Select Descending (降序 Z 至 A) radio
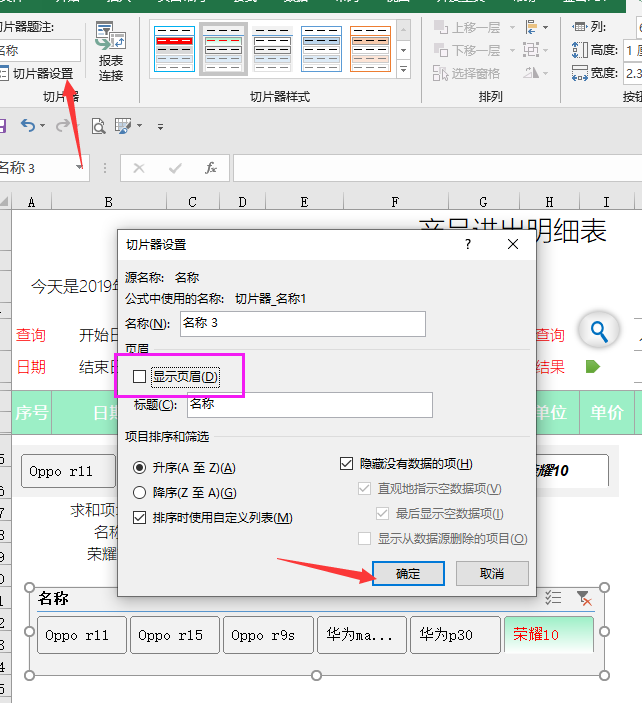642x703 pixels. [139, 493]
